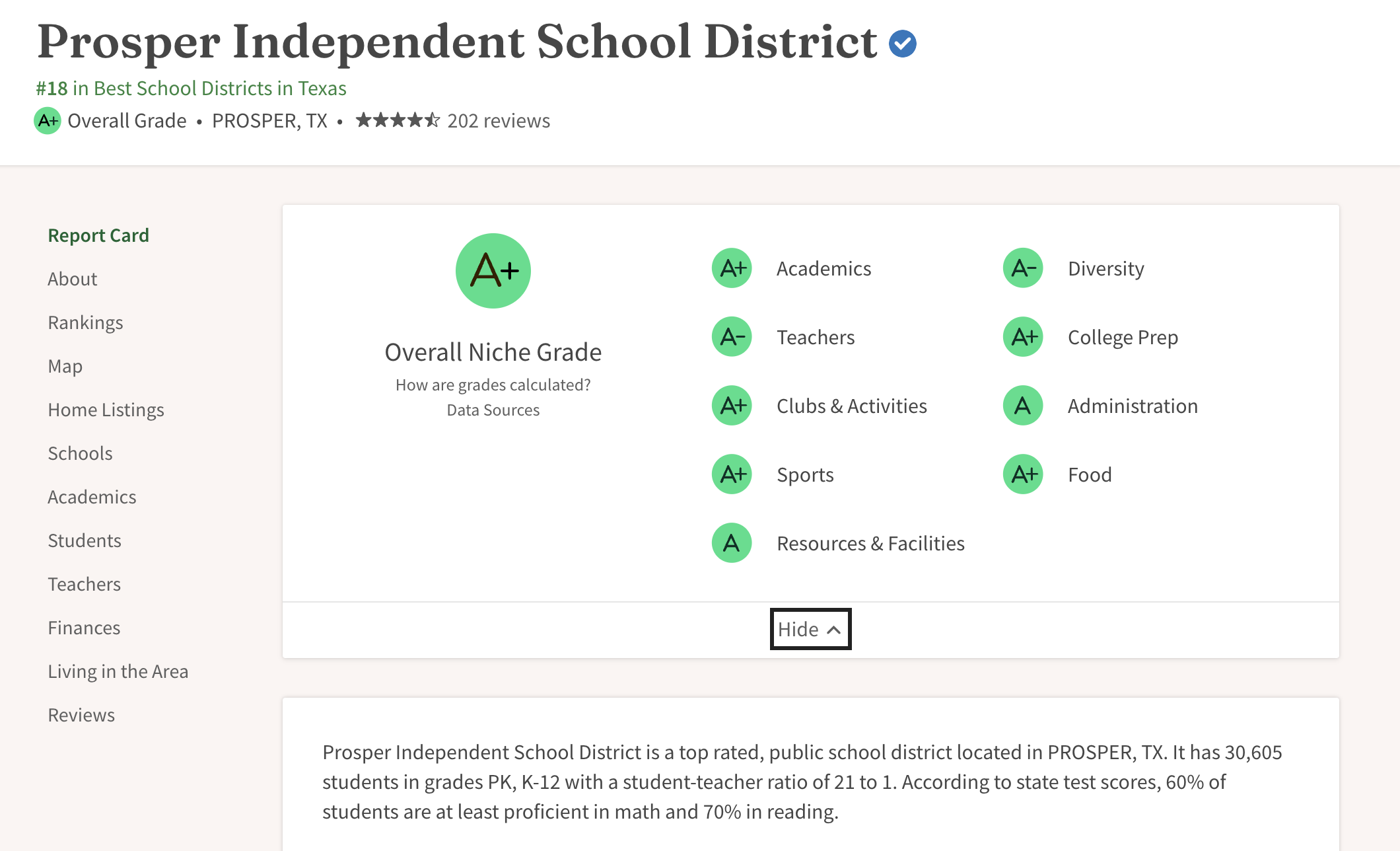Screen dimensions: 1400x851
Task: Click the A+ badge for College Prep
Action: coord(1023,337)
